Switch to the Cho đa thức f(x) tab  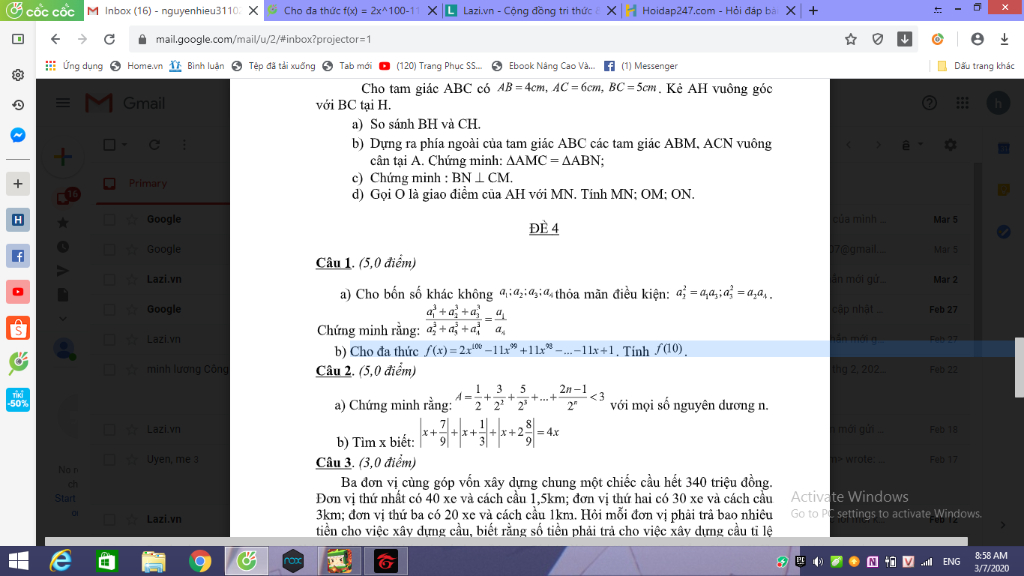click(352, 10)
